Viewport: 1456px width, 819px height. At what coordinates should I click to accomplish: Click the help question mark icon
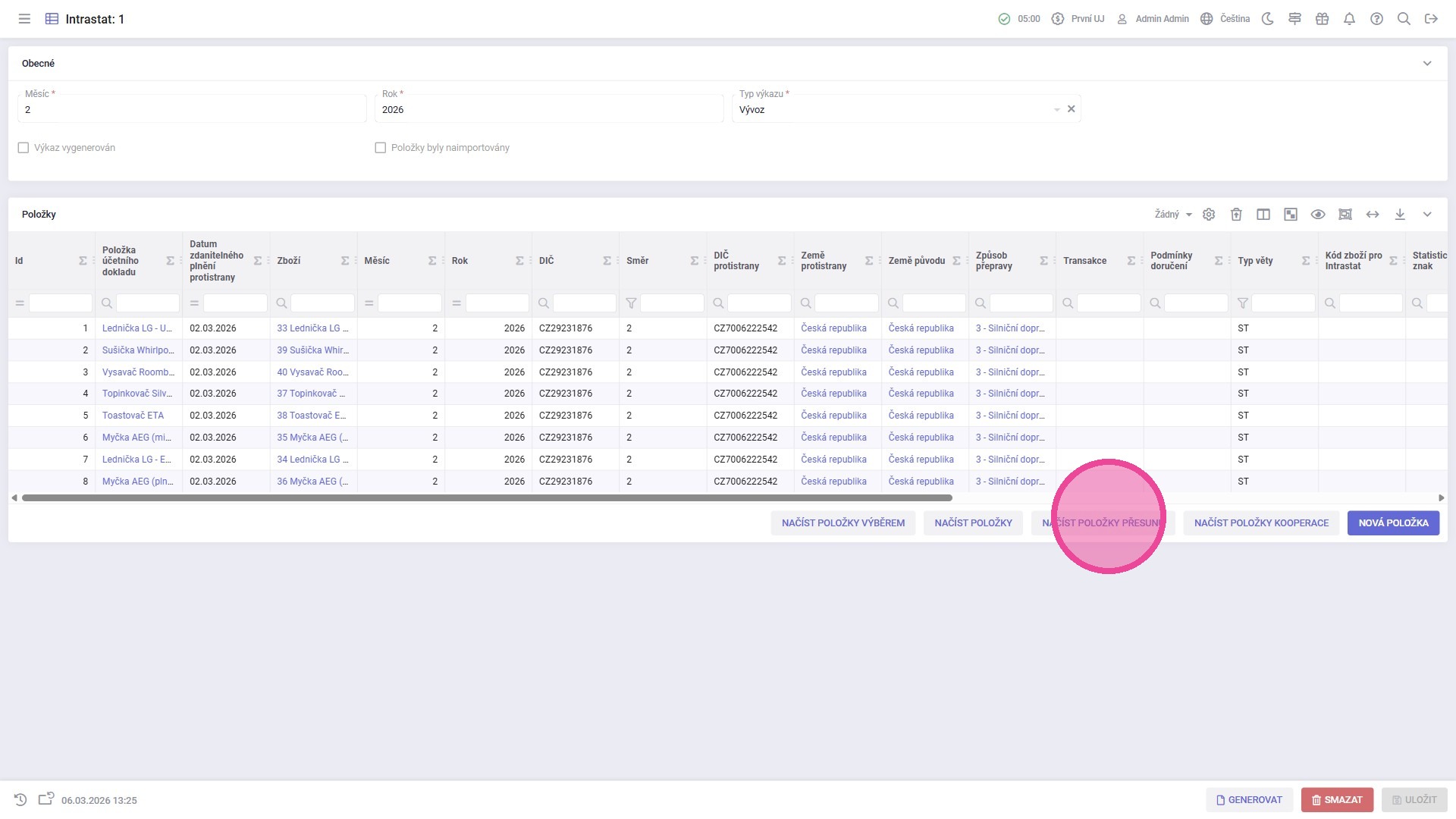click(1376, 19)
